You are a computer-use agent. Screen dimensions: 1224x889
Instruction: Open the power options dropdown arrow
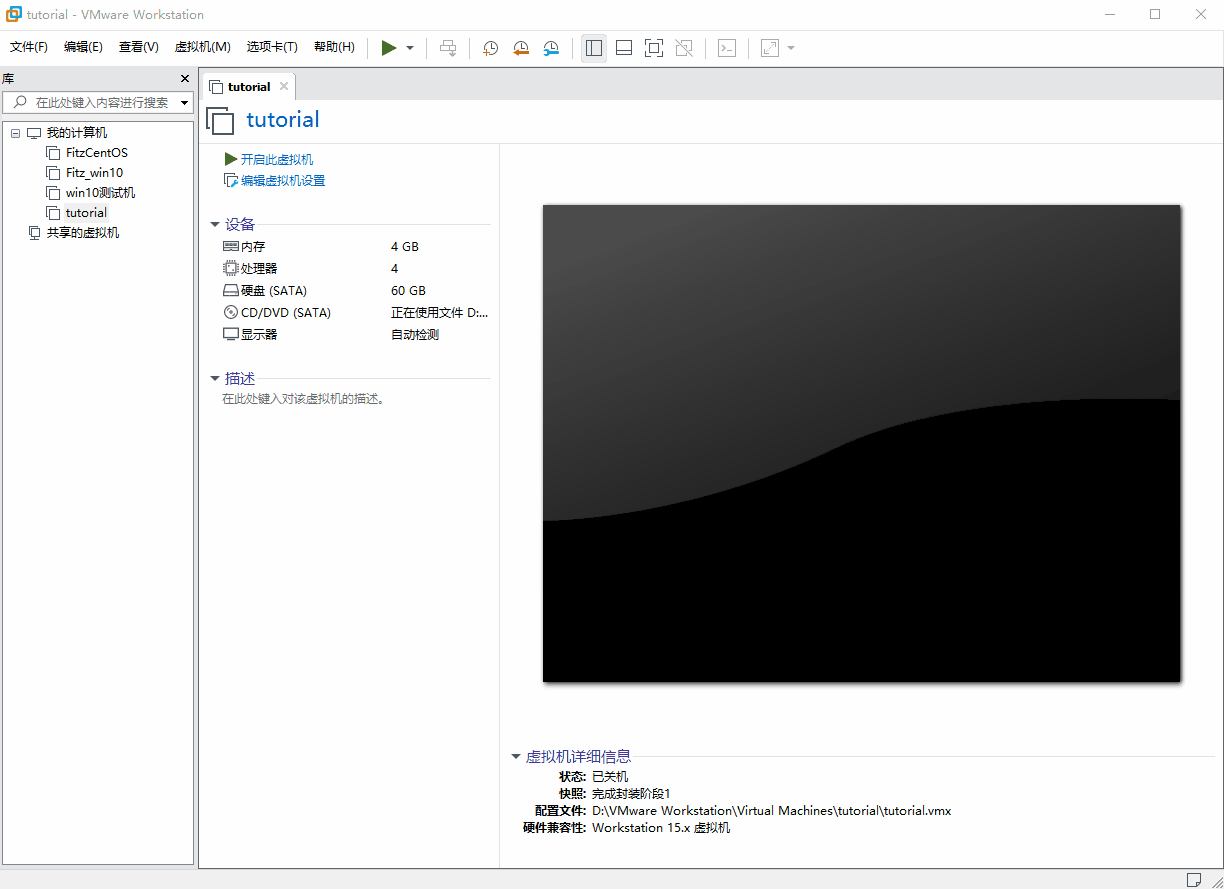pos(410,48)
